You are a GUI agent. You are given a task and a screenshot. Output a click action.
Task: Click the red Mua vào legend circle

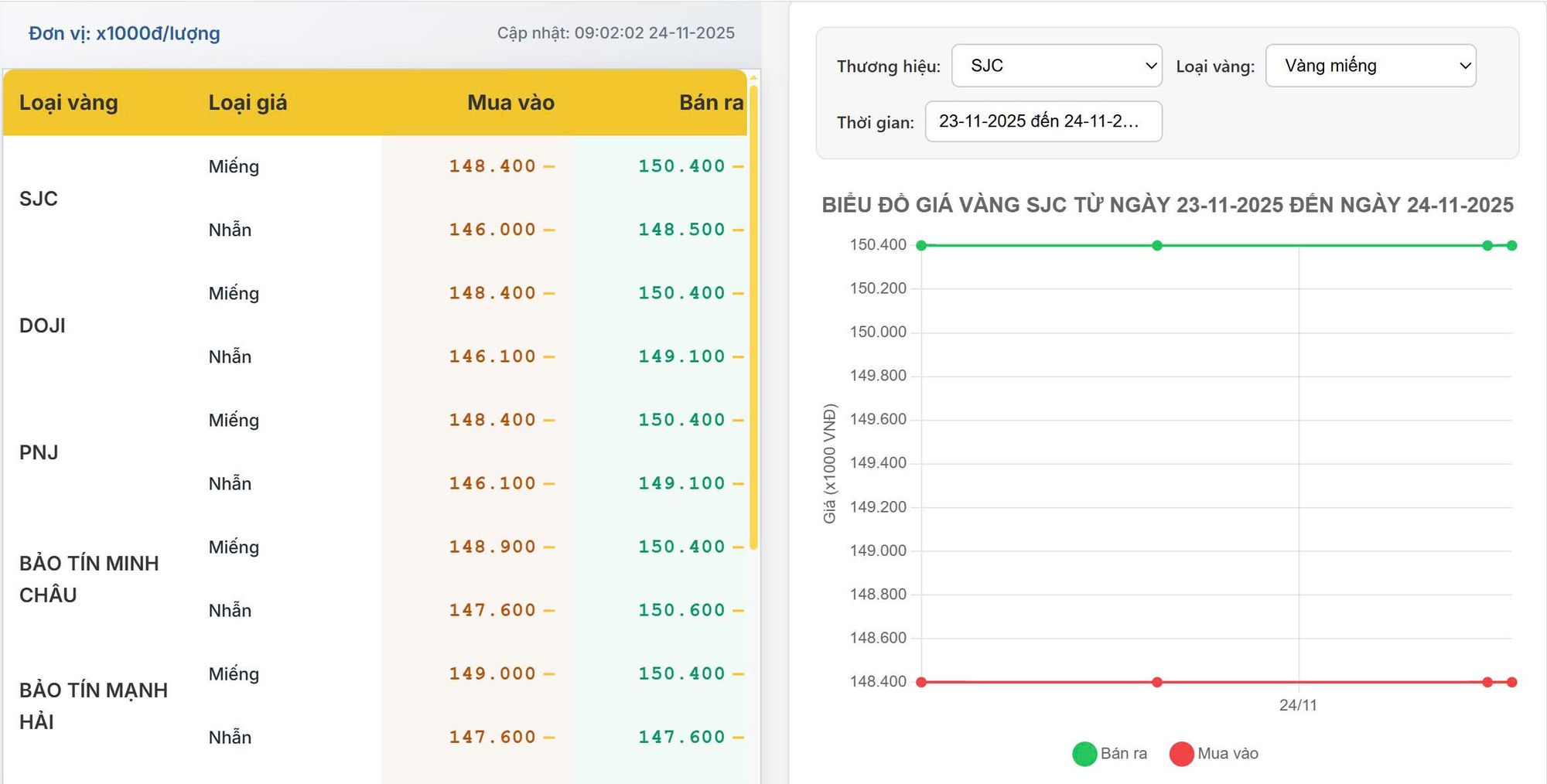click(1181, 754)
